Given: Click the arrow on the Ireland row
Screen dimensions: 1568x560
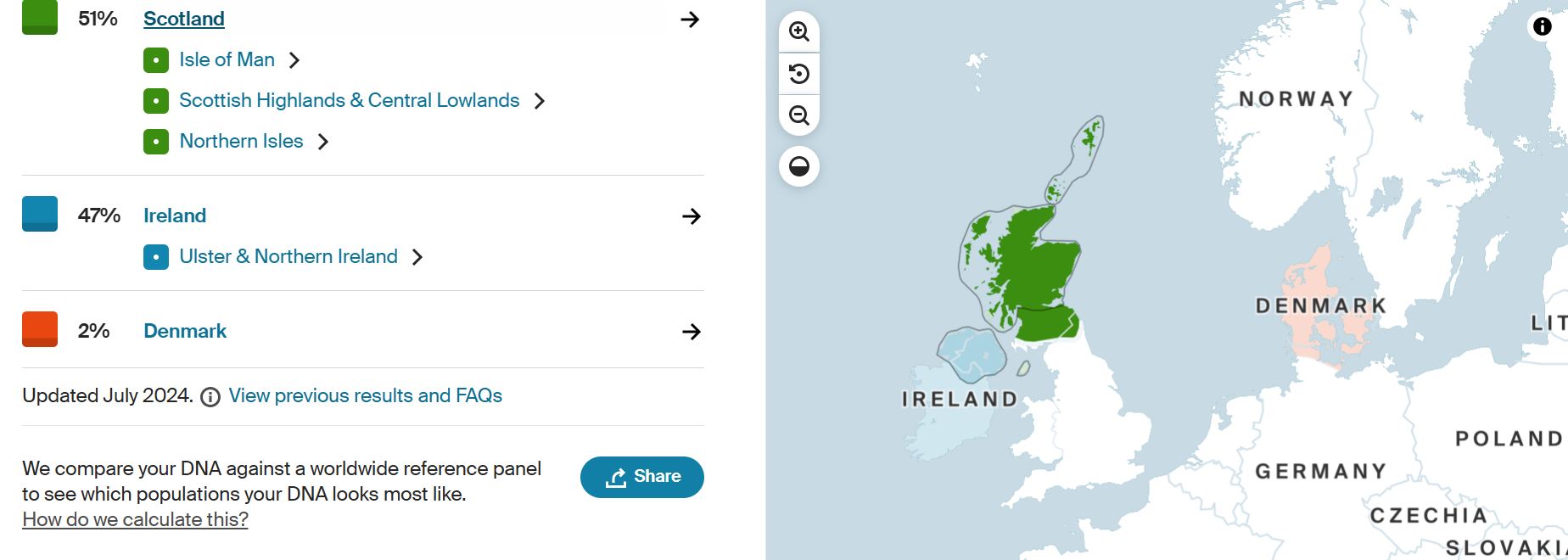Looking at the screenshot, I should [691, 216].
